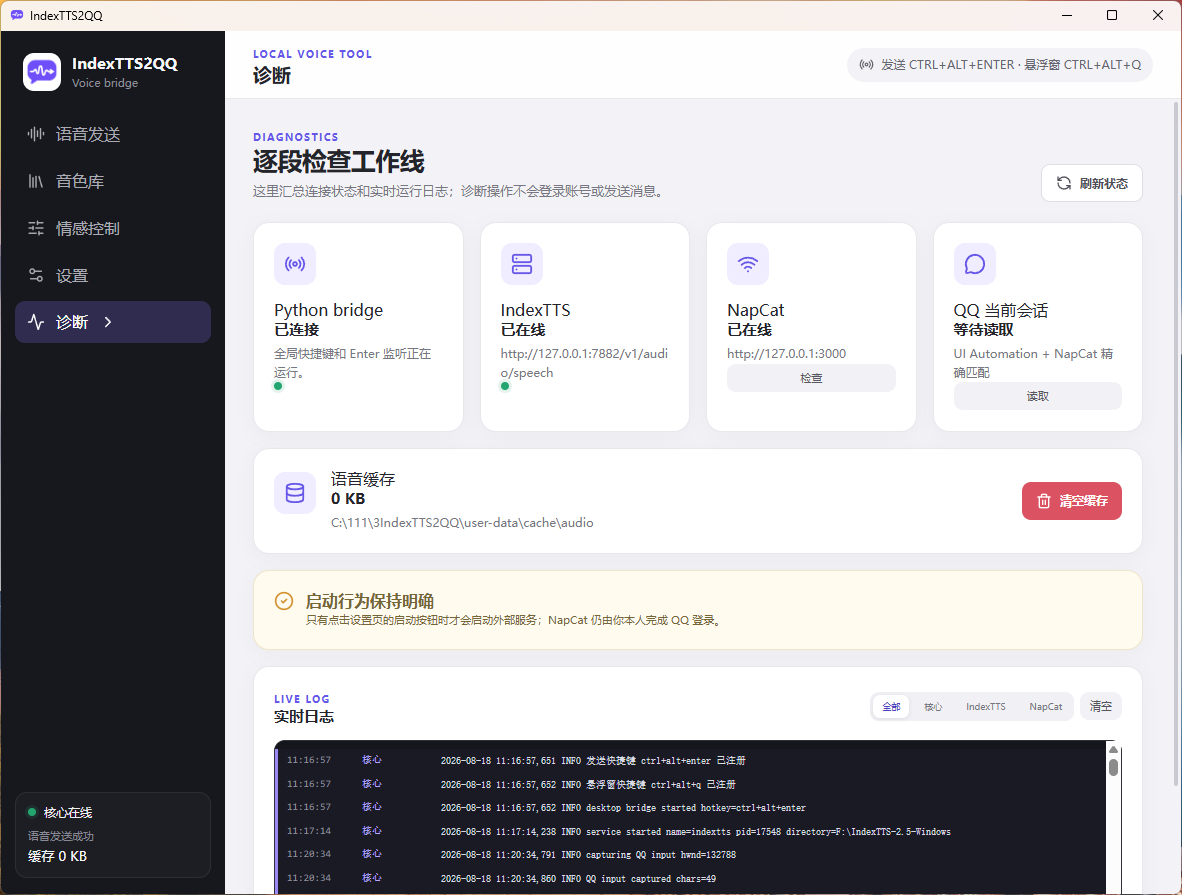
Task: Click log line desktop bridge started
Action: click(x=623, y=808)
